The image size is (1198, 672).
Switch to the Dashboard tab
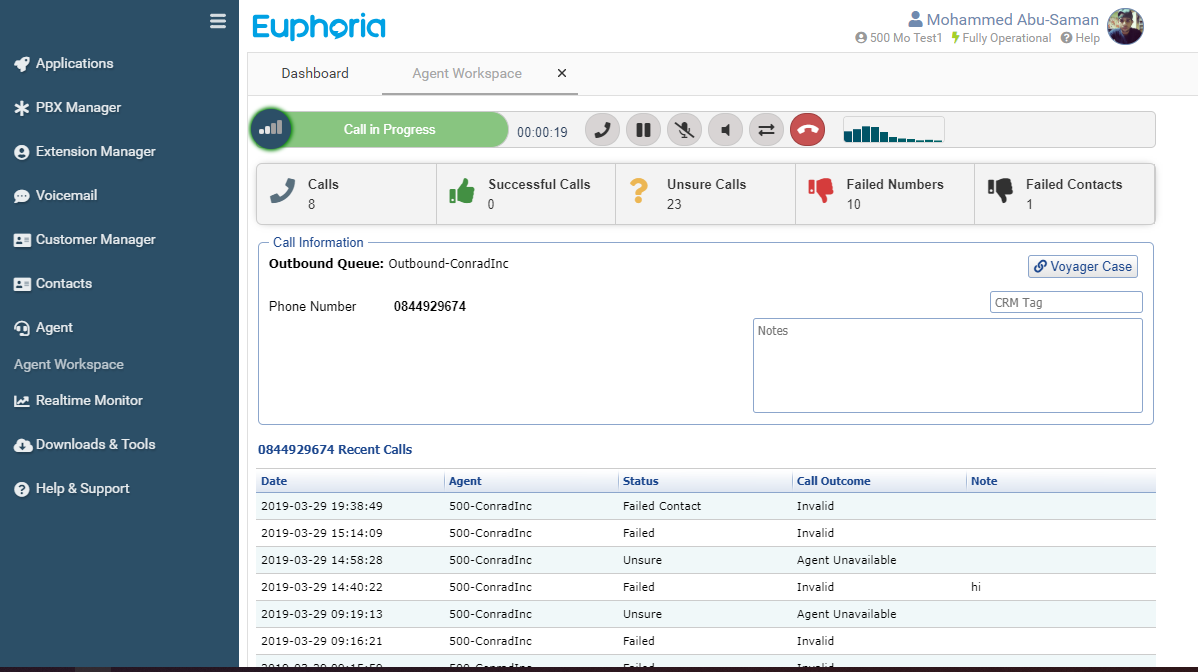click(315, 73)
